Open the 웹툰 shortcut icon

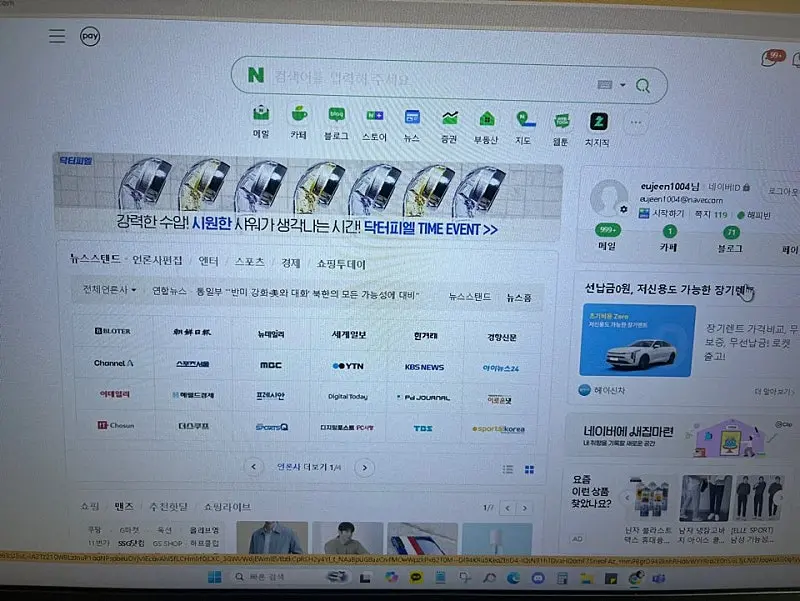[x=561, y=121]
